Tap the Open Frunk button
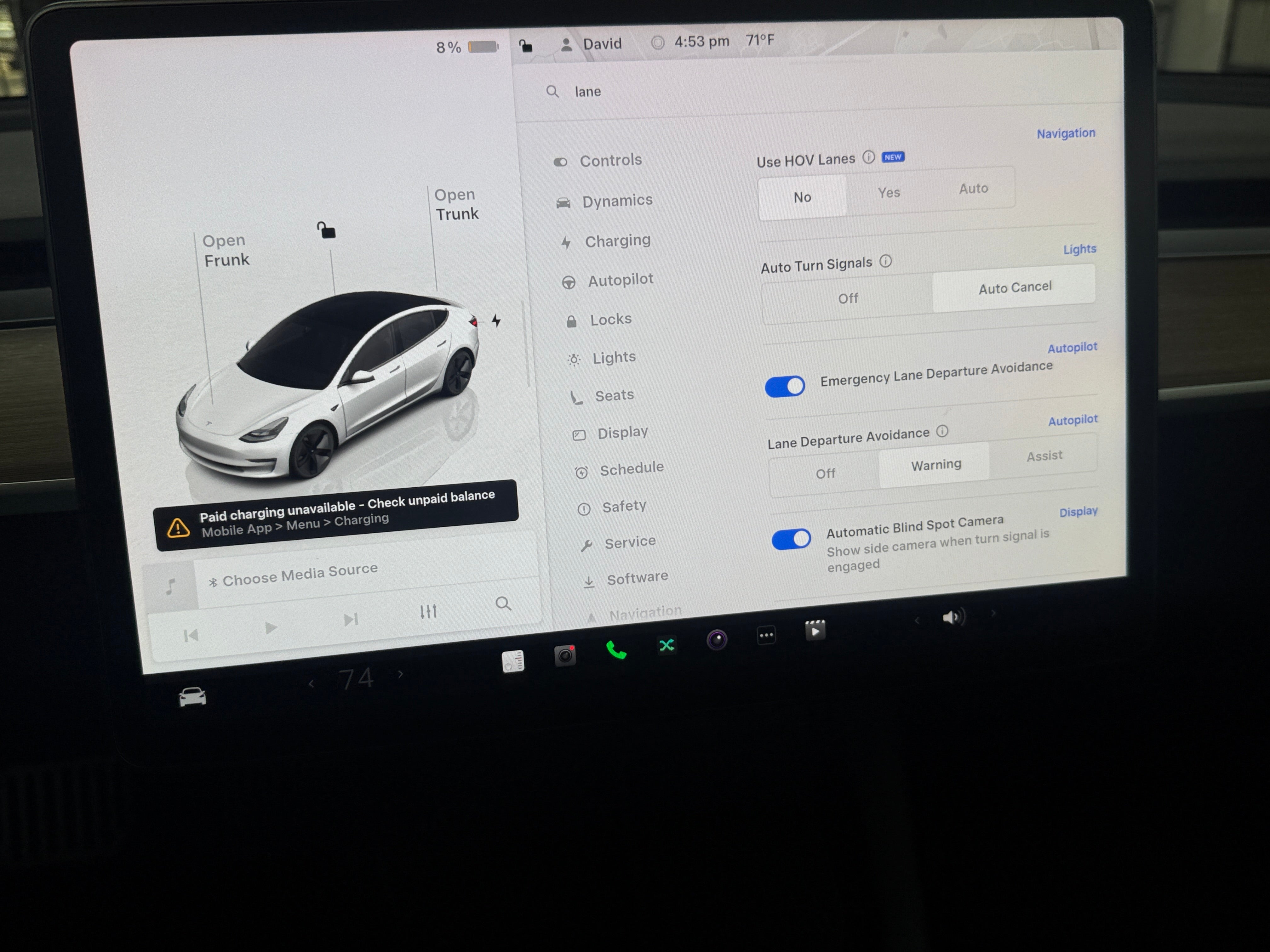Image resolution: width=1270 pixels, height=952 pixels. [x=226, y=251]
